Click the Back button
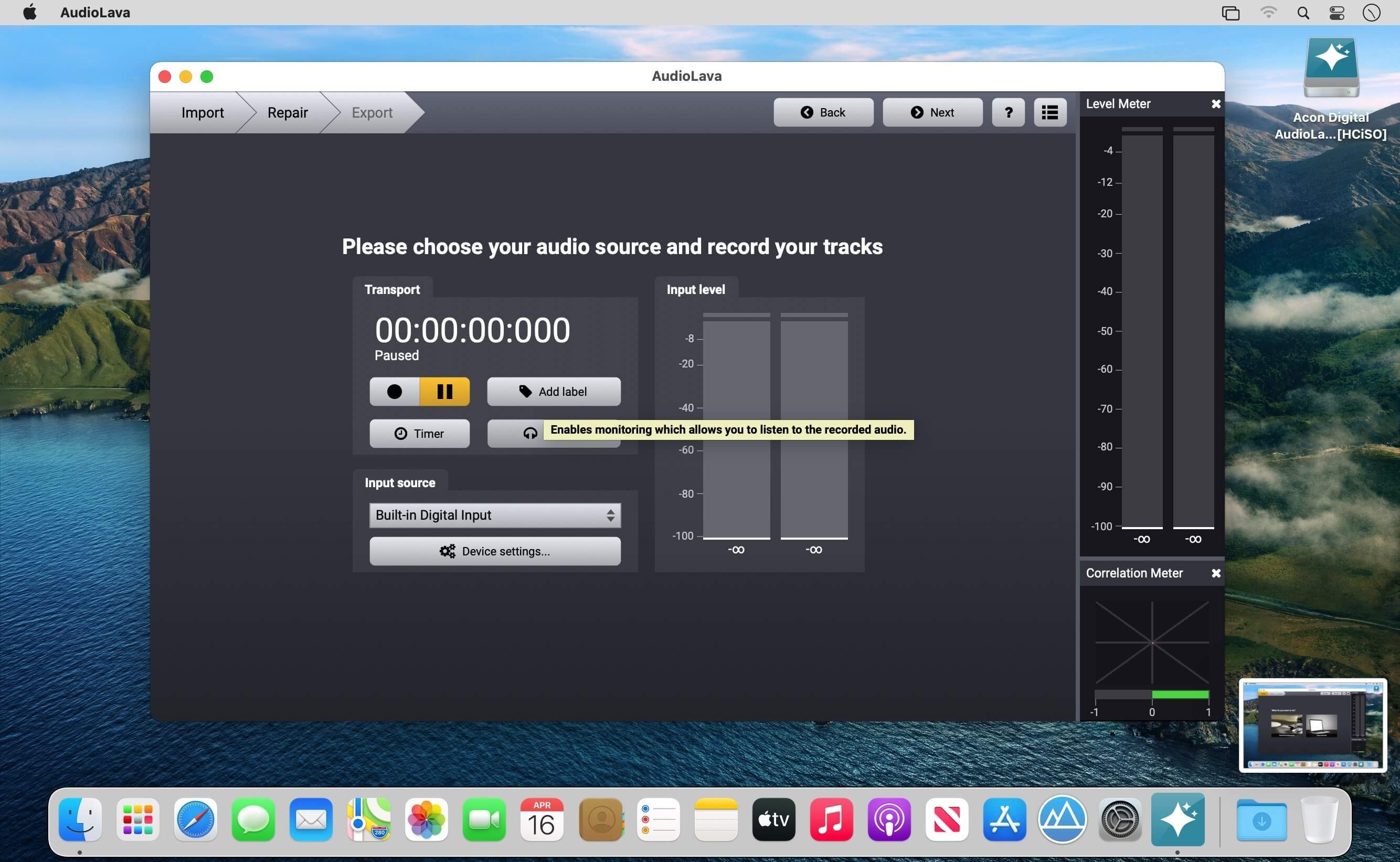Screen dimensions: 1400x862 [823, 112]
